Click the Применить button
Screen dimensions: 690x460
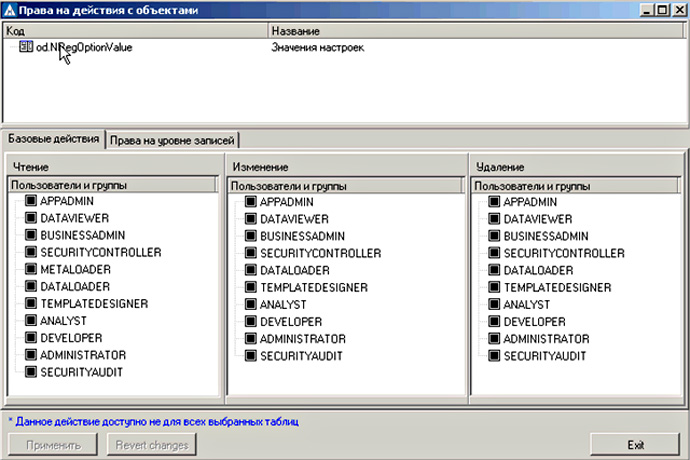point(54,444)
